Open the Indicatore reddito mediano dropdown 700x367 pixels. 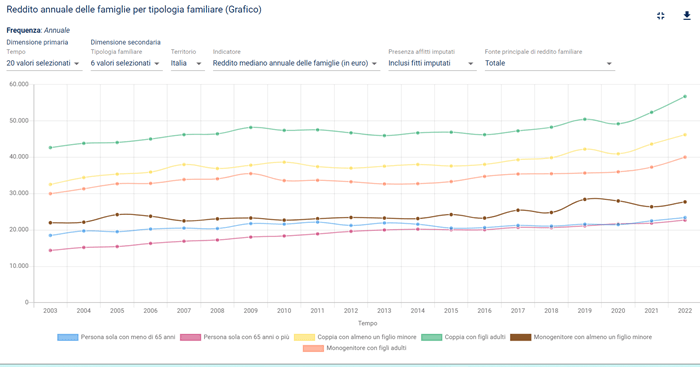click(296, 63)
